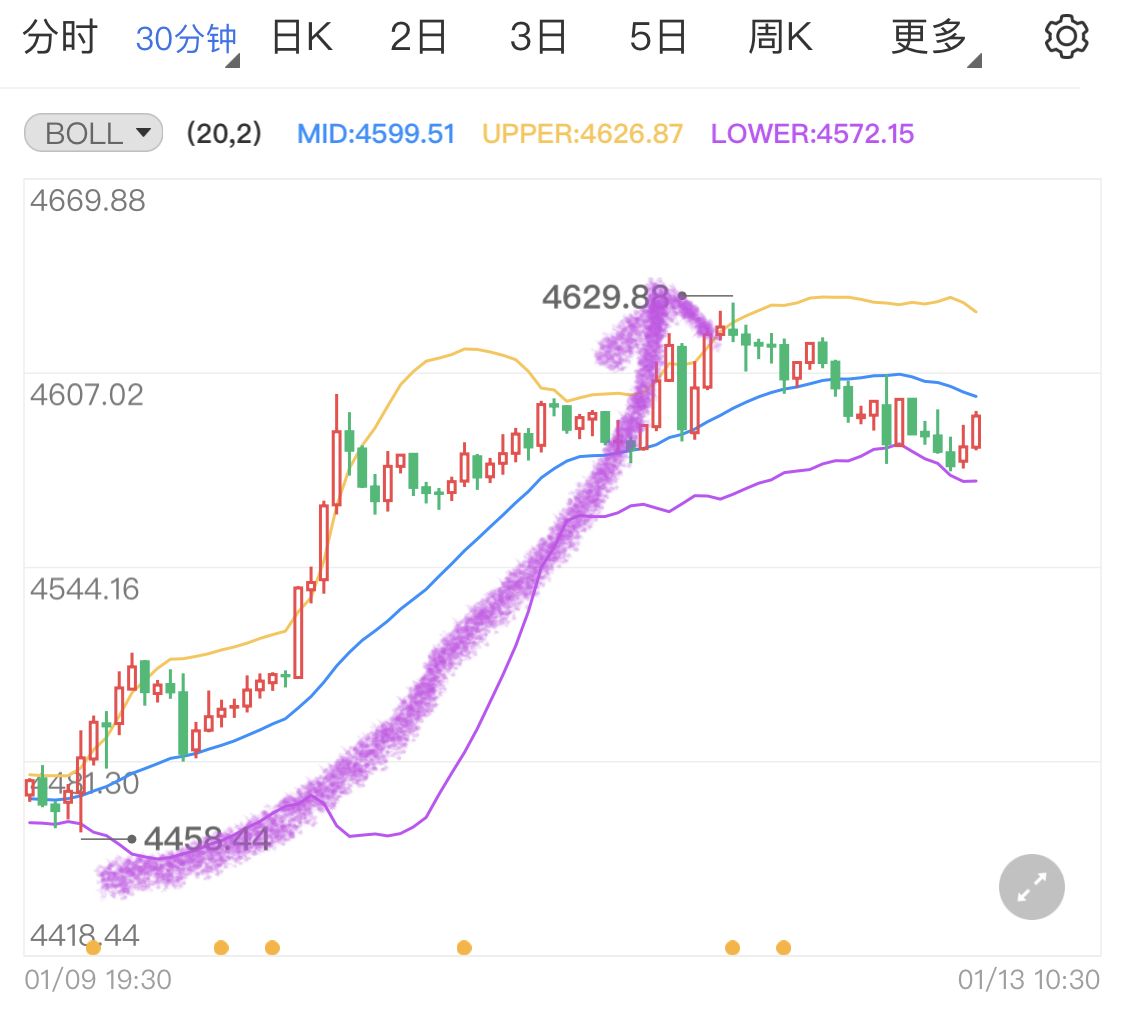Switch to the 日K tab
The height and width of the screenshot is (1009, 1125).
click(x=302, y=37)
